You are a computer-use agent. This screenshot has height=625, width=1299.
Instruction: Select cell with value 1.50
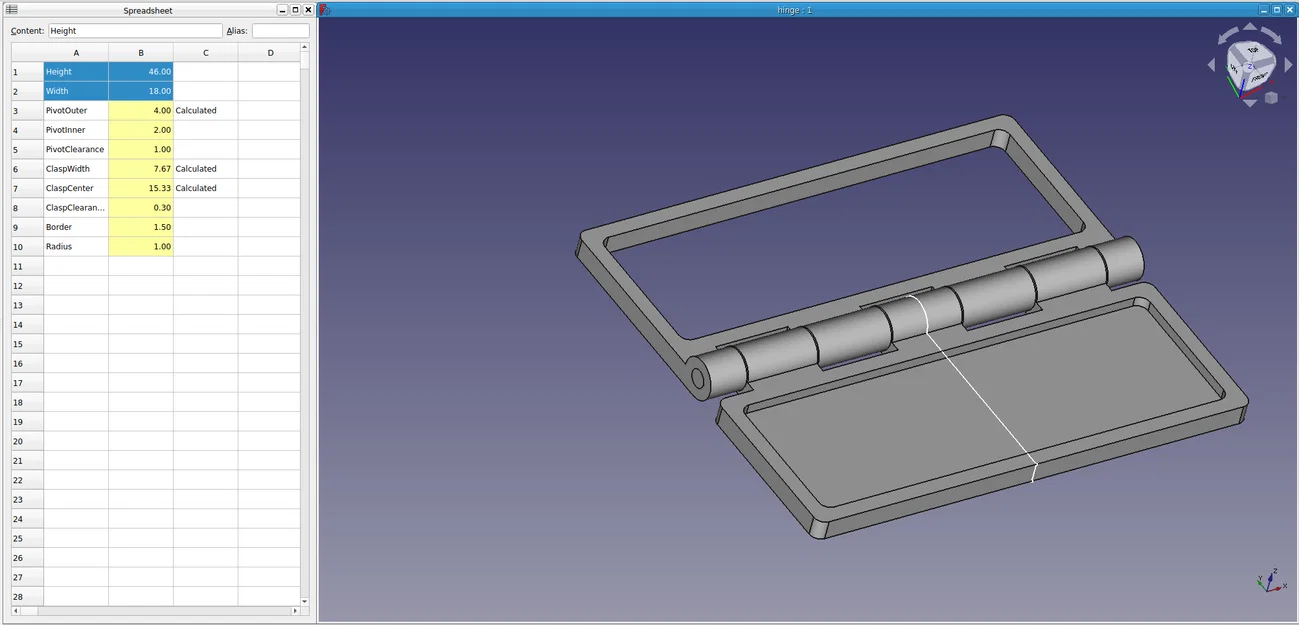[x=141, y=227]
